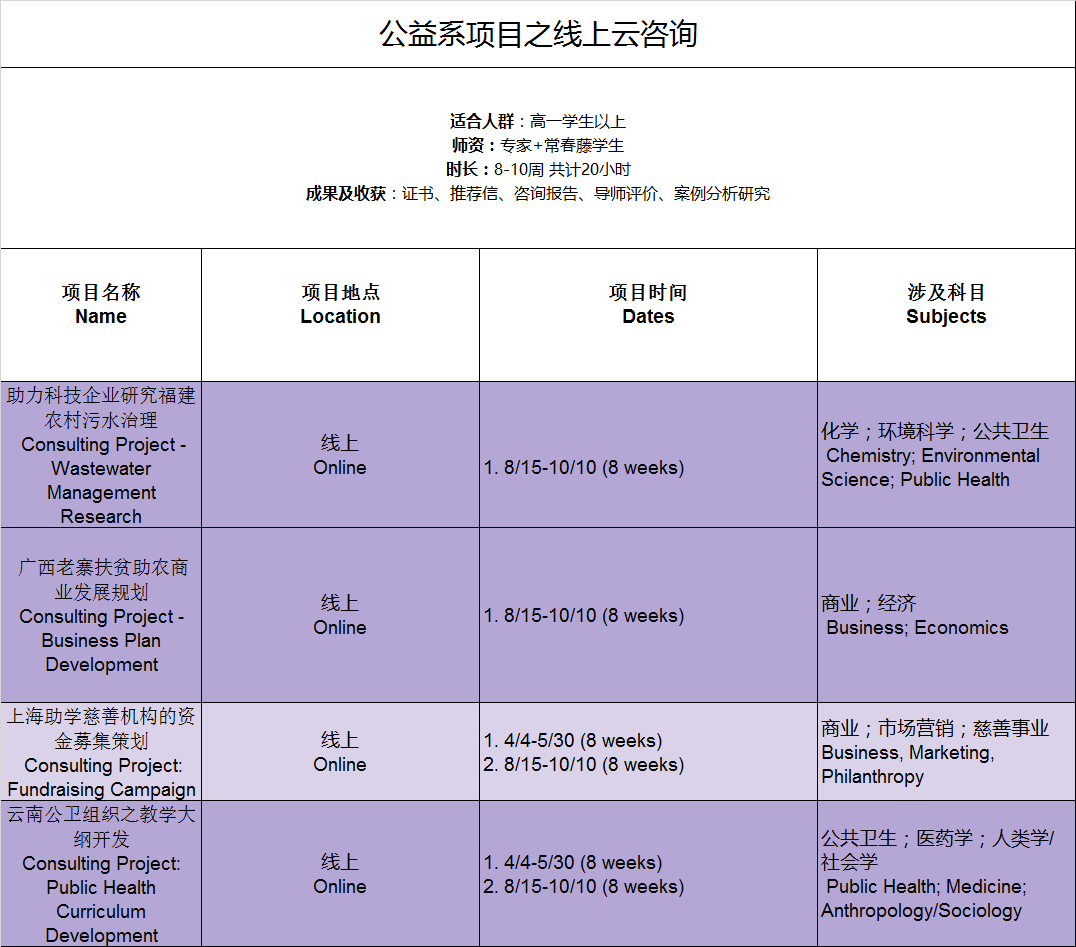Click the dates cell of Business Plan Development
This screenshot has height=947, width=1076.
[x=648, y=616]
